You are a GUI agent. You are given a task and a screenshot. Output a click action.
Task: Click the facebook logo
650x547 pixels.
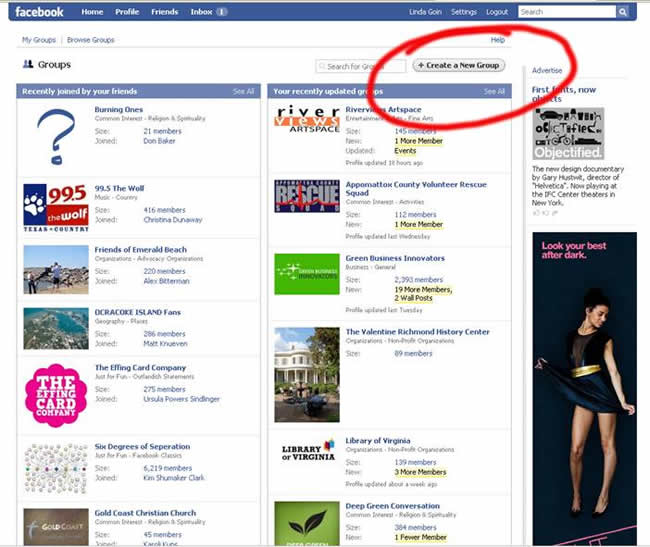click(x=39, y=12)
